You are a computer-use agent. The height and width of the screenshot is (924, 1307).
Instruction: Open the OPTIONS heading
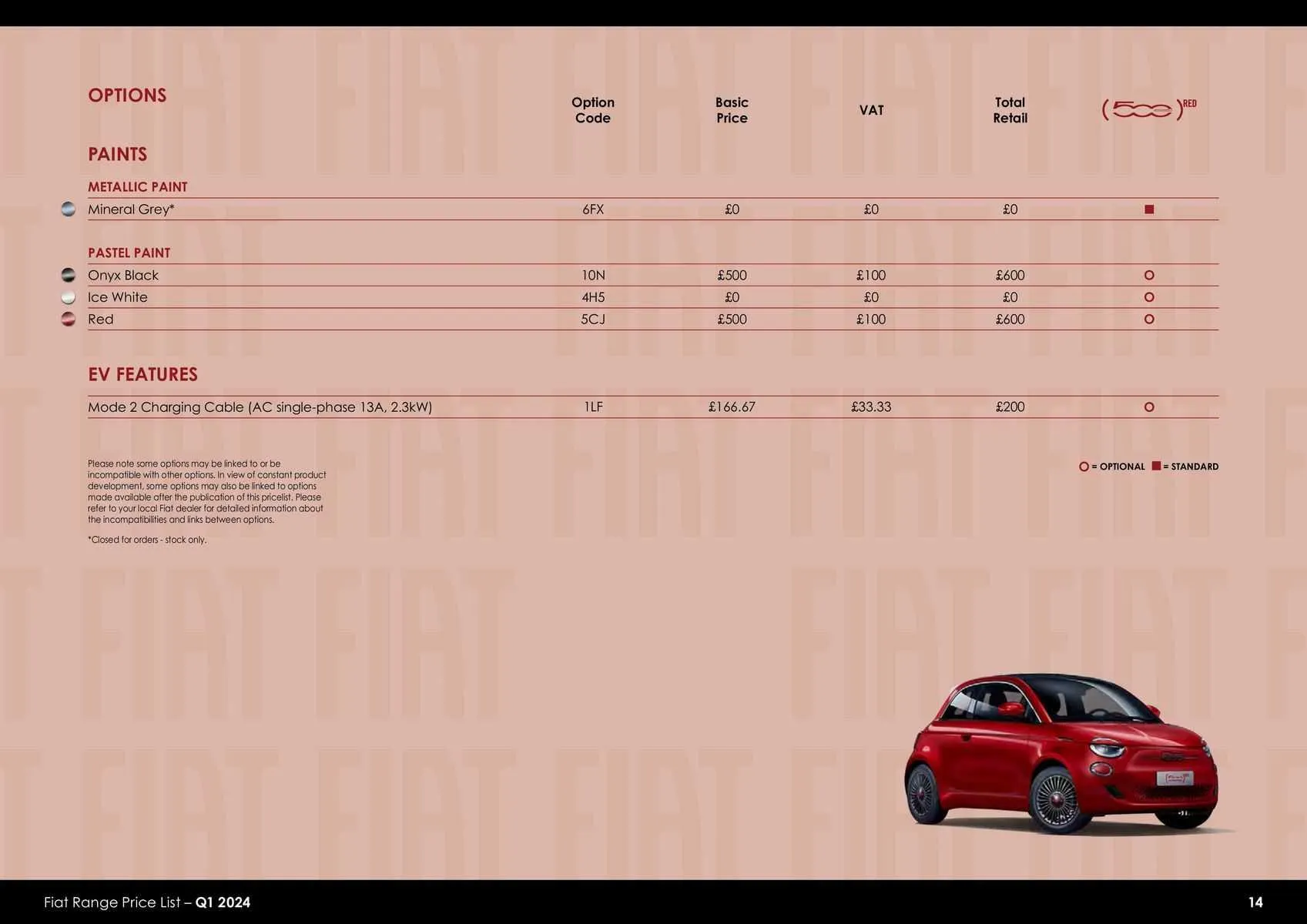pyautogui.click(x=127, y=95)
